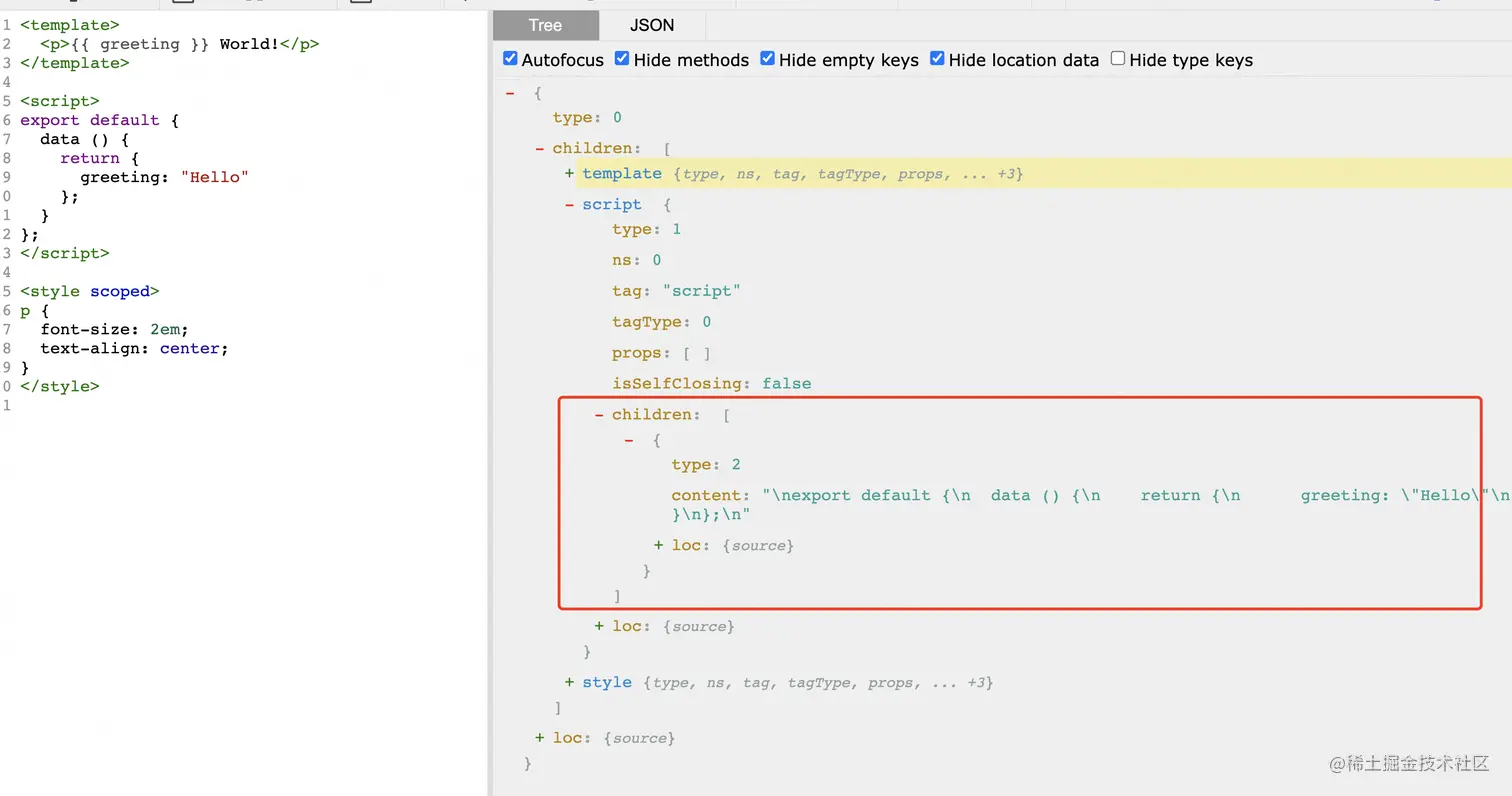Click the closing </style> tag line
Viewport: 1512px width, 796px height.
point(59,387)
